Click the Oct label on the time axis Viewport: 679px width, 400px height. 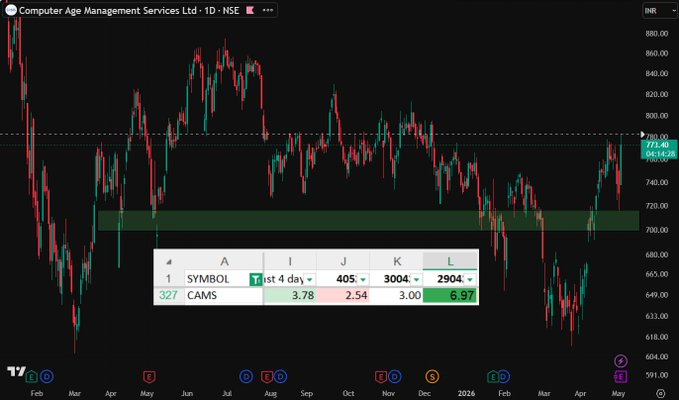(x=348, y=394)
